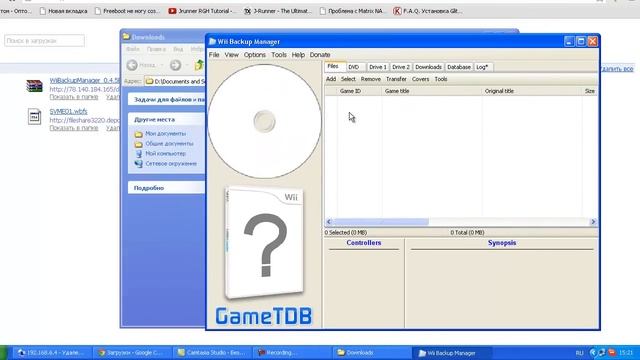Open the Вид menu in Downloads explorer window
This screenshot has width=640, height=360.
pos(178,49)
